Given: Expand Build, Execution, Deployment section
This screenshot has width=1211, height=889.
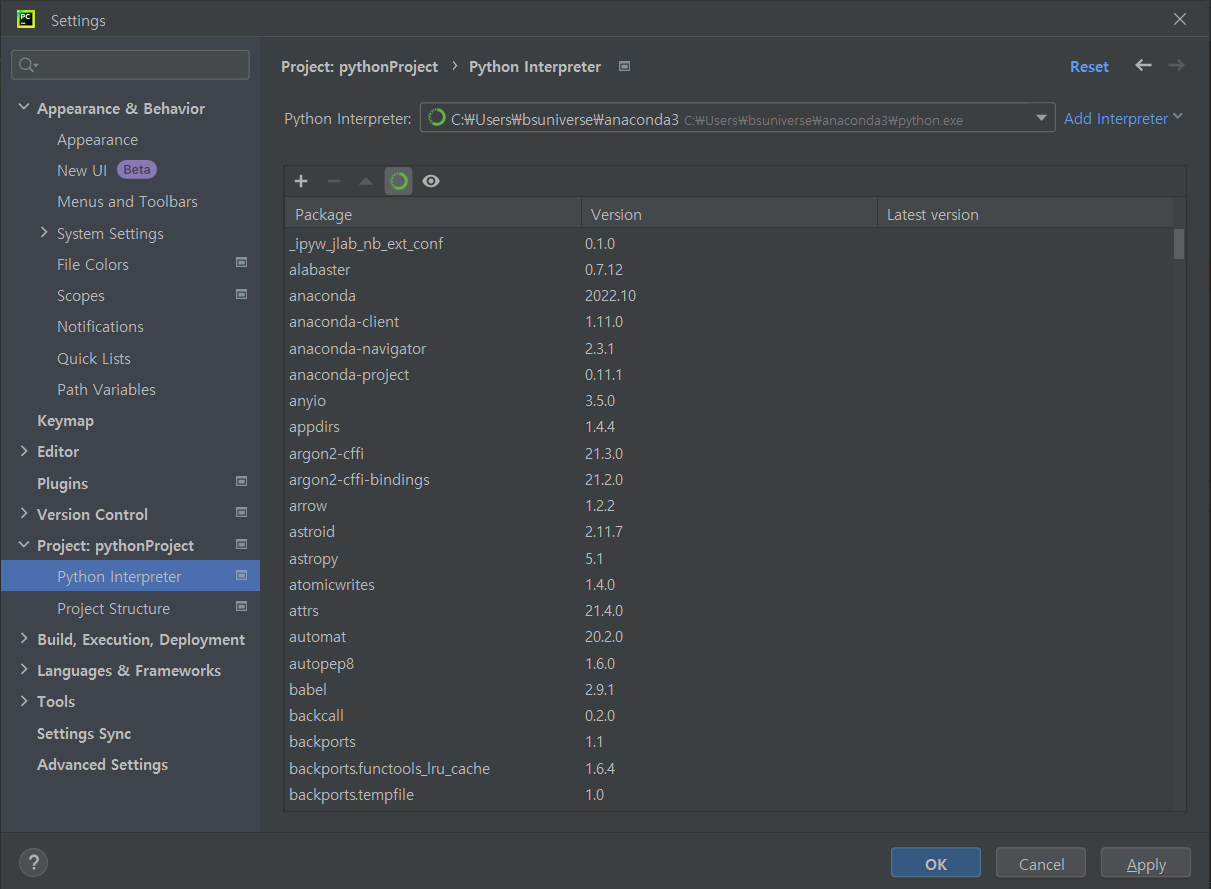Looking at the screenshot, I should tap(24, 639).
